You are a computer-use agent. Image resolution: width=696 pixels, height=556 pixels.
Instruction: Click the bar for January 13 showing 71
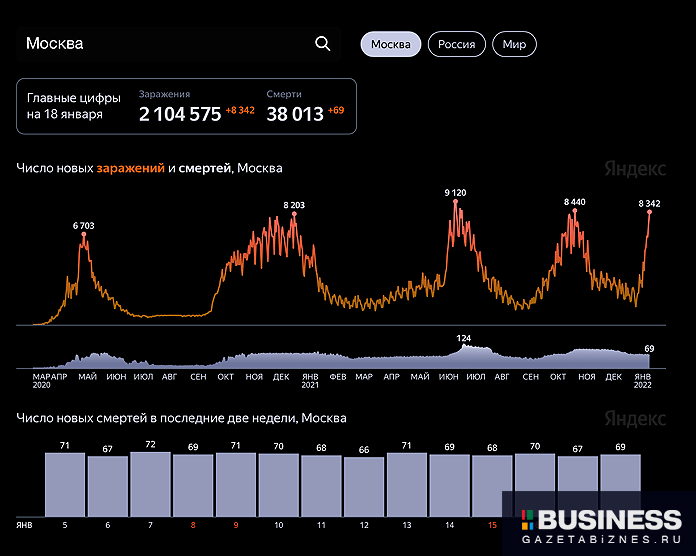tap(407, 483)
